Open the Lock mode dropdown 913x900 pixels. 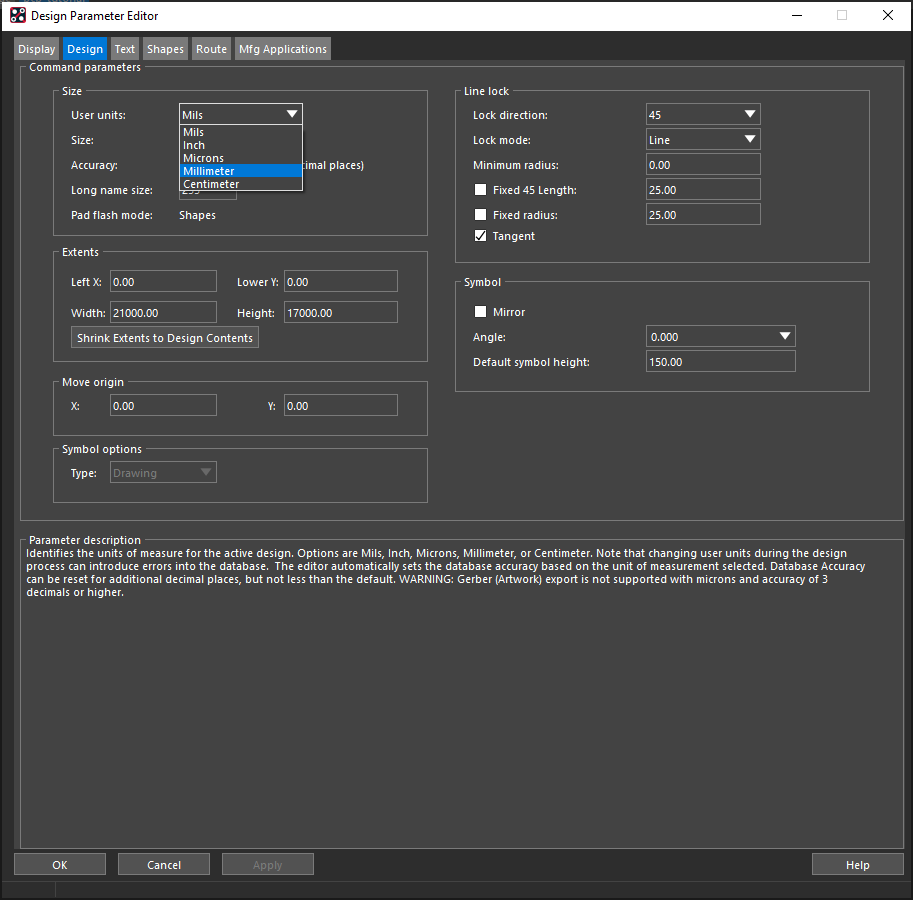point(703,140)
